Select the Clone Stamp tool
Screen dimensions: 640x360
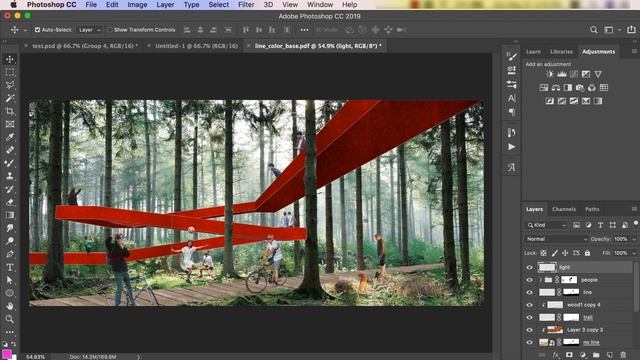10,176
